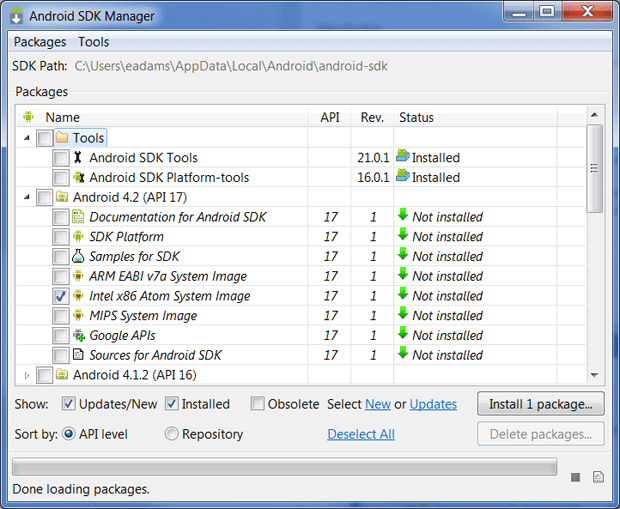Click the Updates selection link
The width and height of the screenshot is (620, 509).
click(x=433, y=404)
